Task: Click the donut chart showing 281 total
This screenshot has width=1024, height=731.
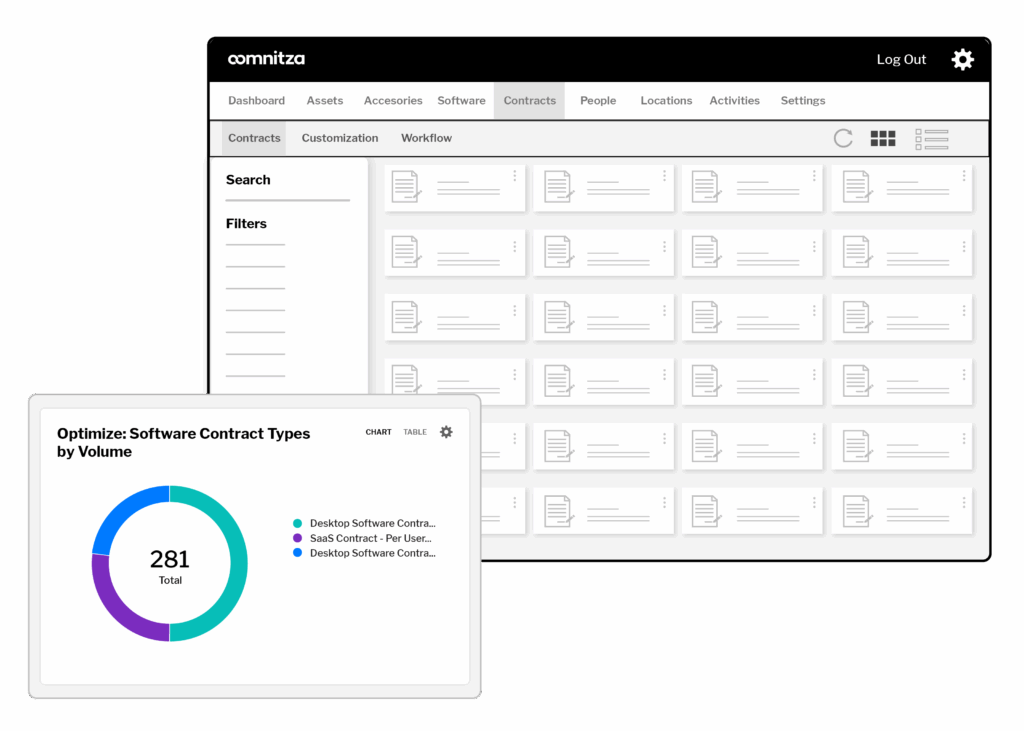Action: point(170,563)
